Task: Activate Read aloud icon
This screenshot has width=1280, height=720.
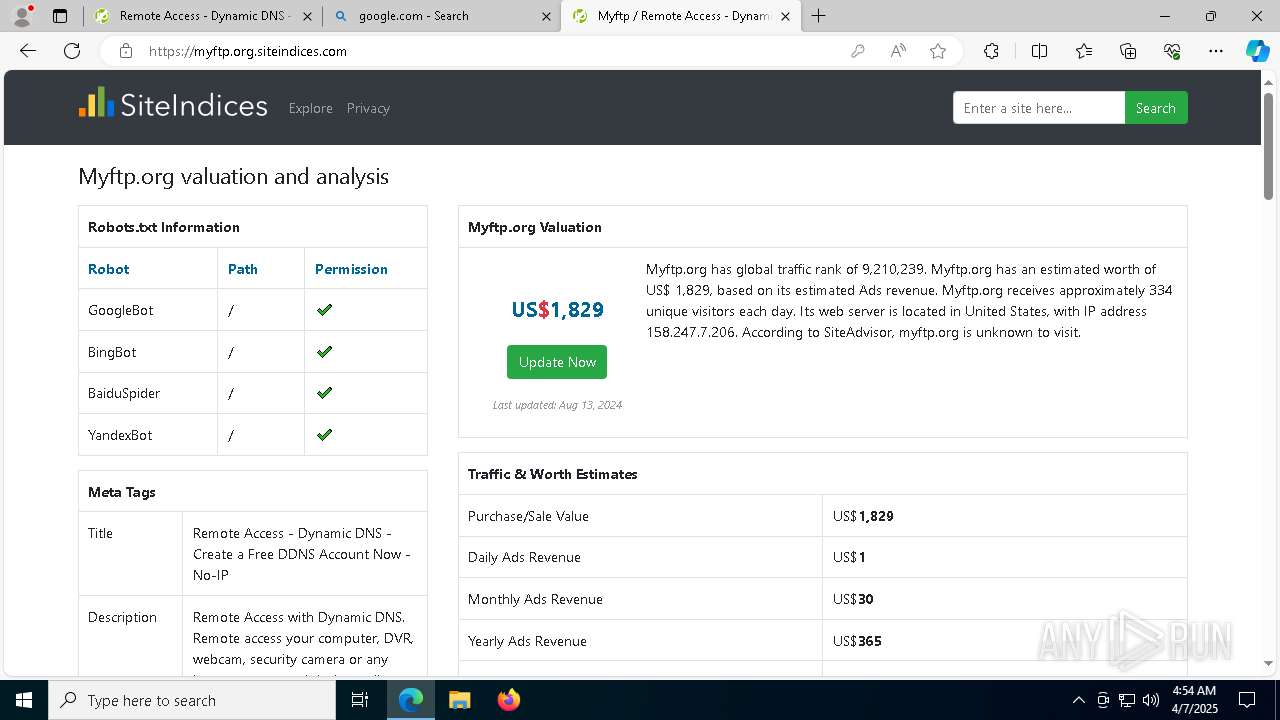Action: [898, 51]
